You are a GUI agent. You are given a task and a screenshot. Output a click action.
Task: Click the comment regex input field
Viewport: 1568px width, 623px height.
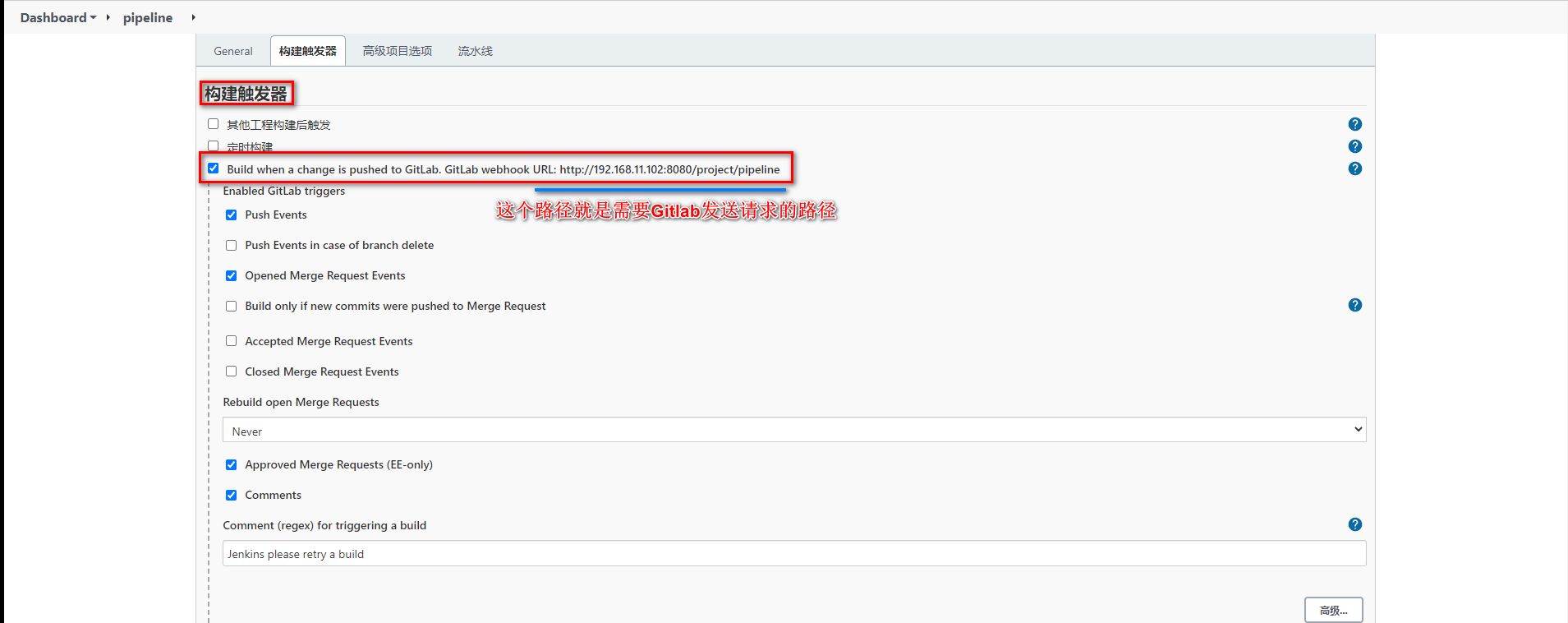(793, 554)
